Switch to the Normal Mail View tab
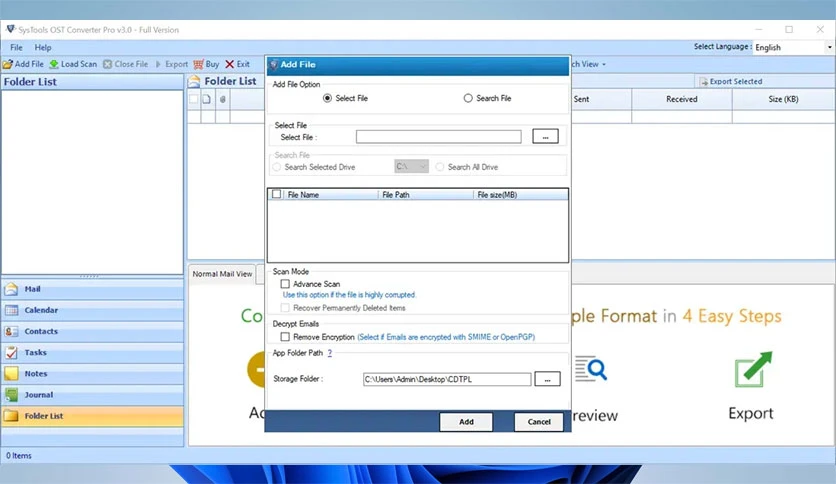836x484 pixels. [x=222, y=274]
